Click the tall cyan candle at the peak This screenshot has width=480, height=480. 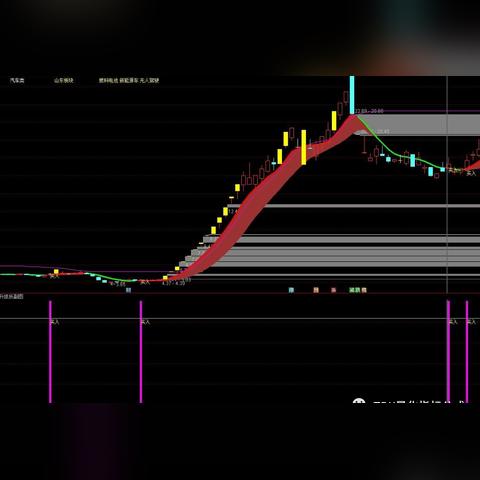[x=352, y=95]
